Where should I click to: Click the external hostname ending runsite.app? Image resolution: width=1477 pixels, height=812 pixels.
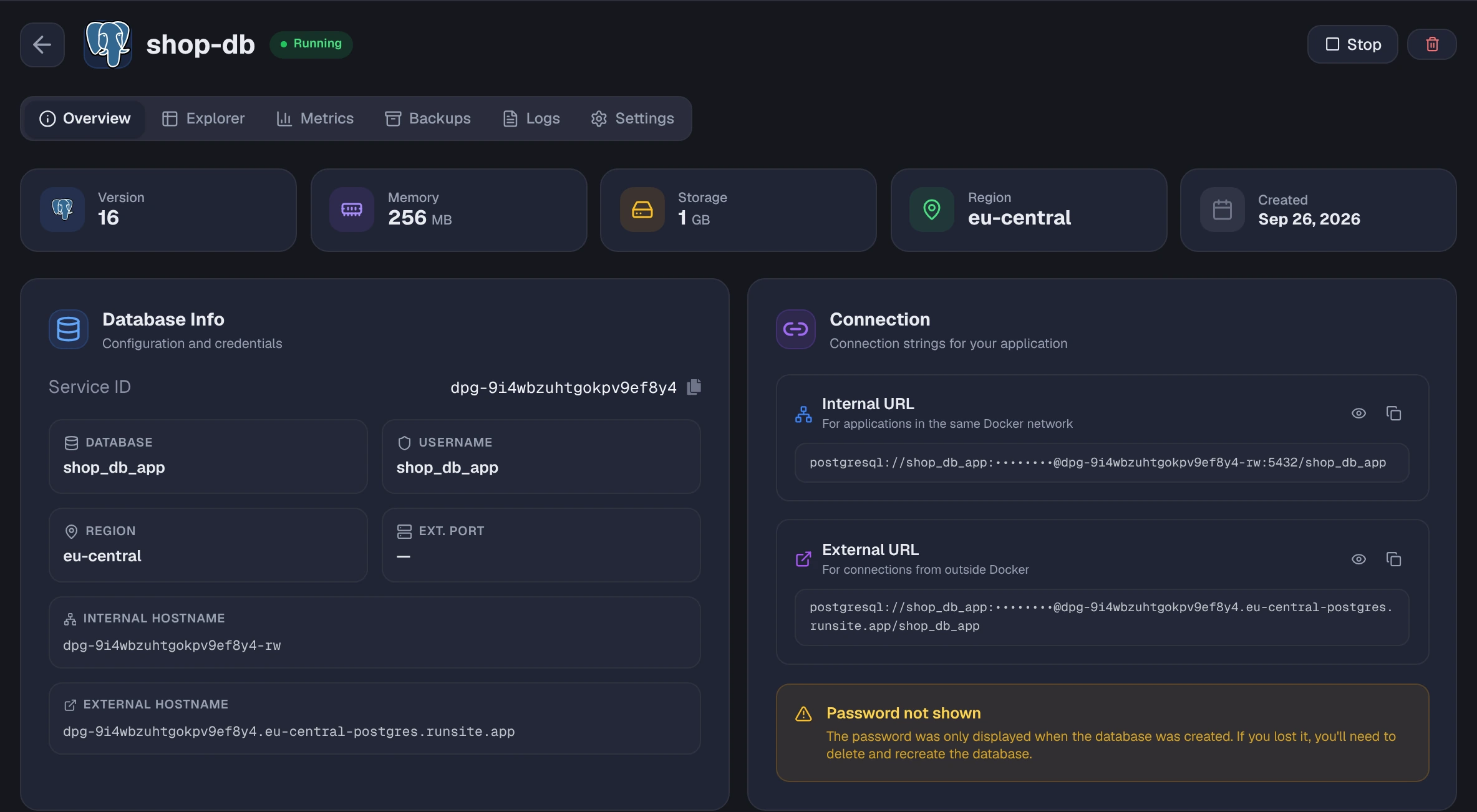[x=289, y=732]
